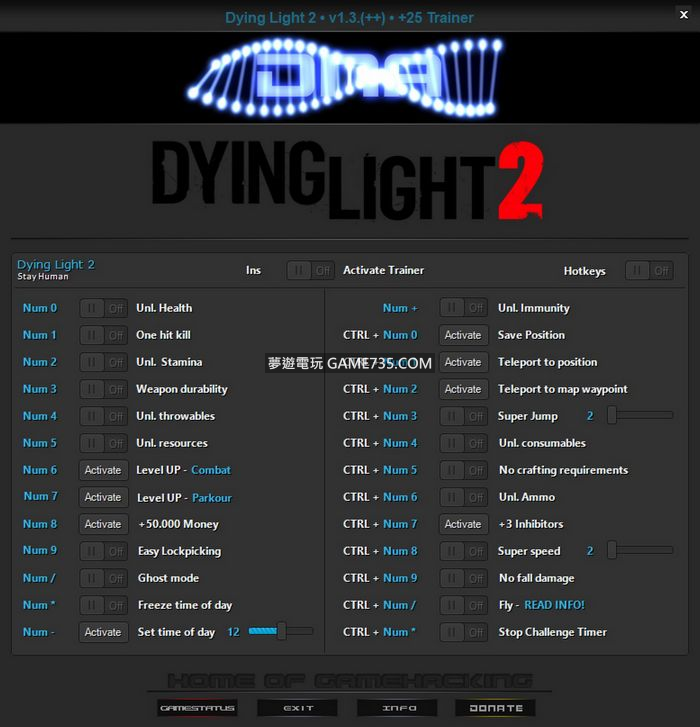Click Activate for +3 Inhibitors
The image size is (700, 727).
click(x=463, y=524)
